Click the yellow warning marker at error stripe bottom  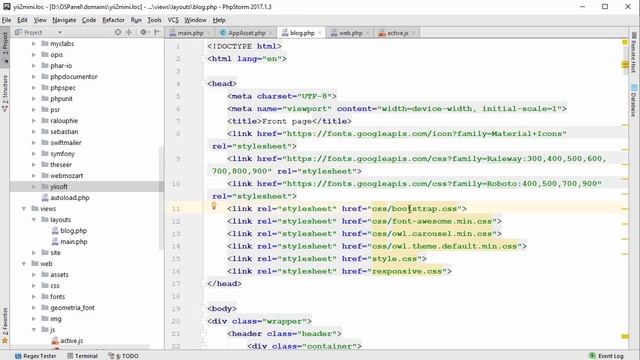(625, 336)
